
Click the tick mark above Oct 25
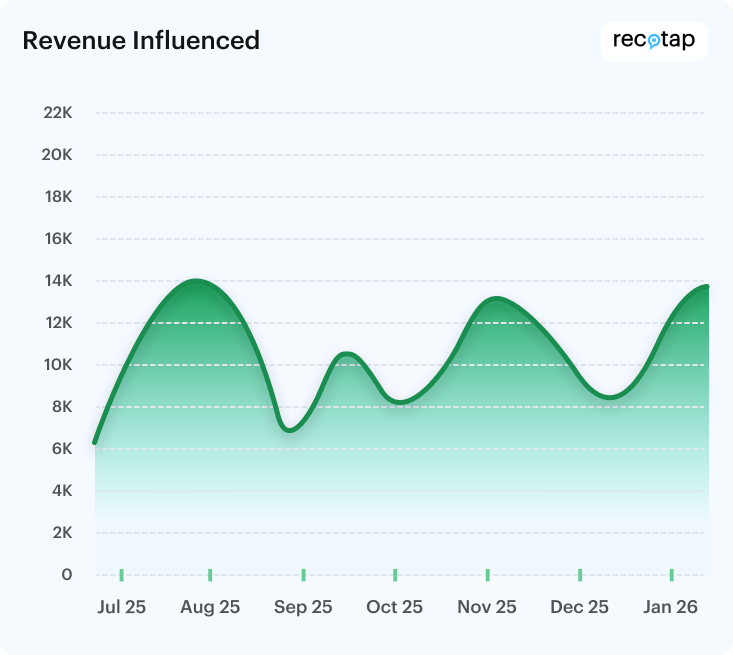pos(395,575)
